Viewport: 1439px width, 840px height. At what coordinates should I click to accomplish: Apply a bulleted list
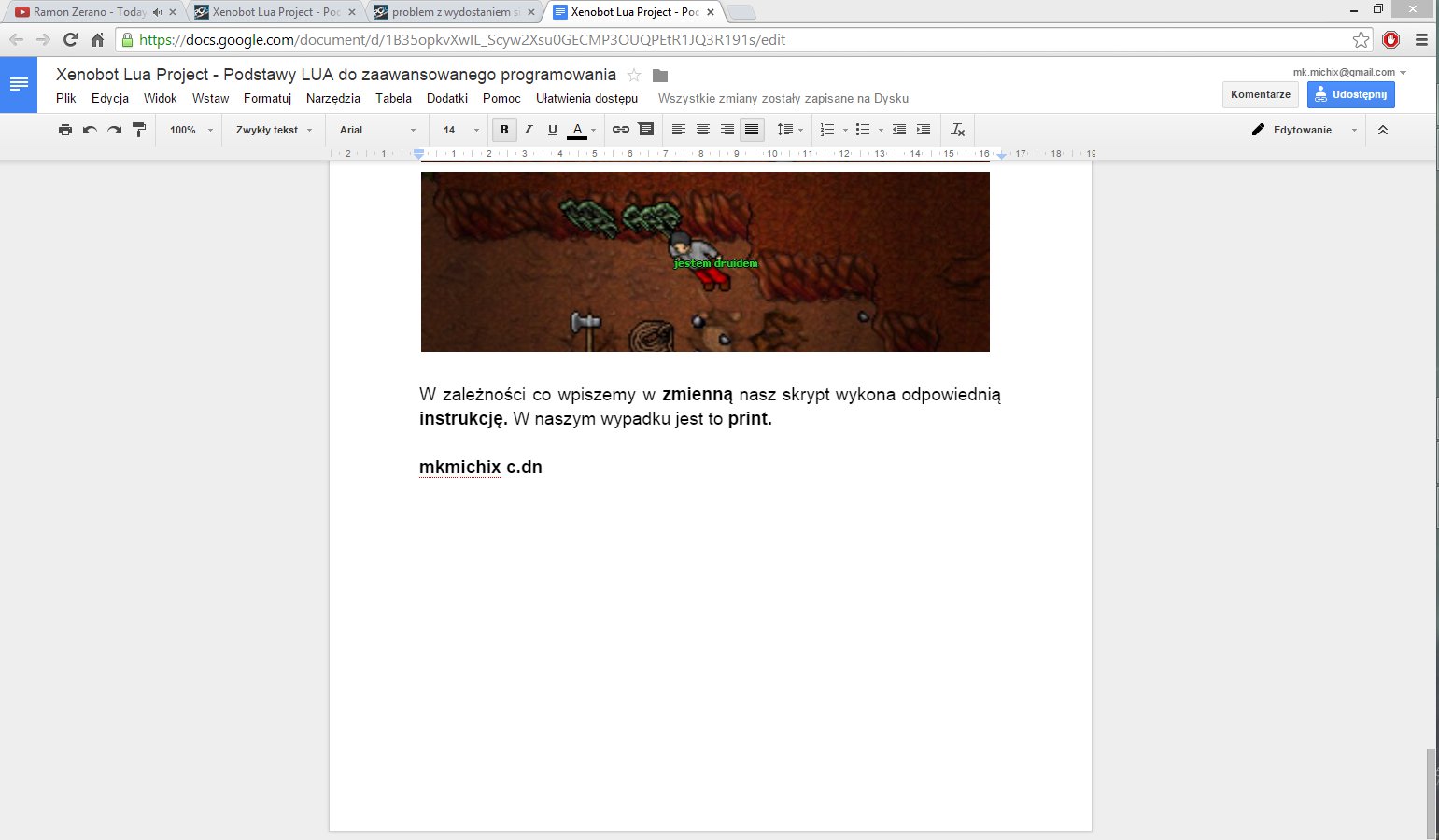863,130
